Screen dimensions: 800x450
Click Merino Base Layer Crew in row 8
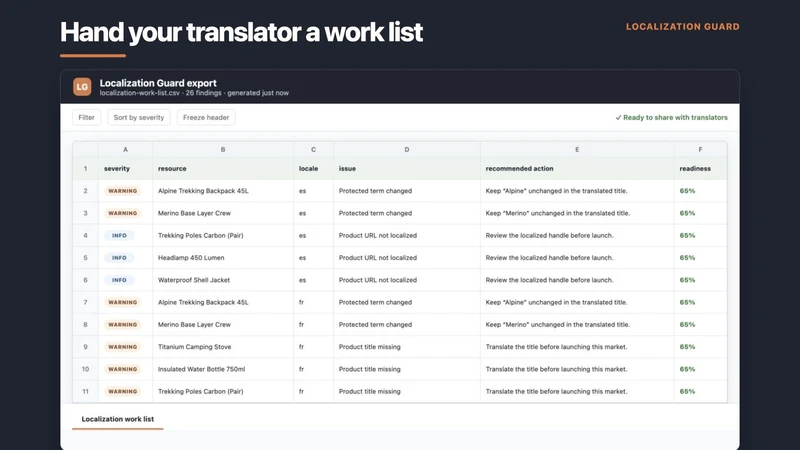(x=194, y=324)
